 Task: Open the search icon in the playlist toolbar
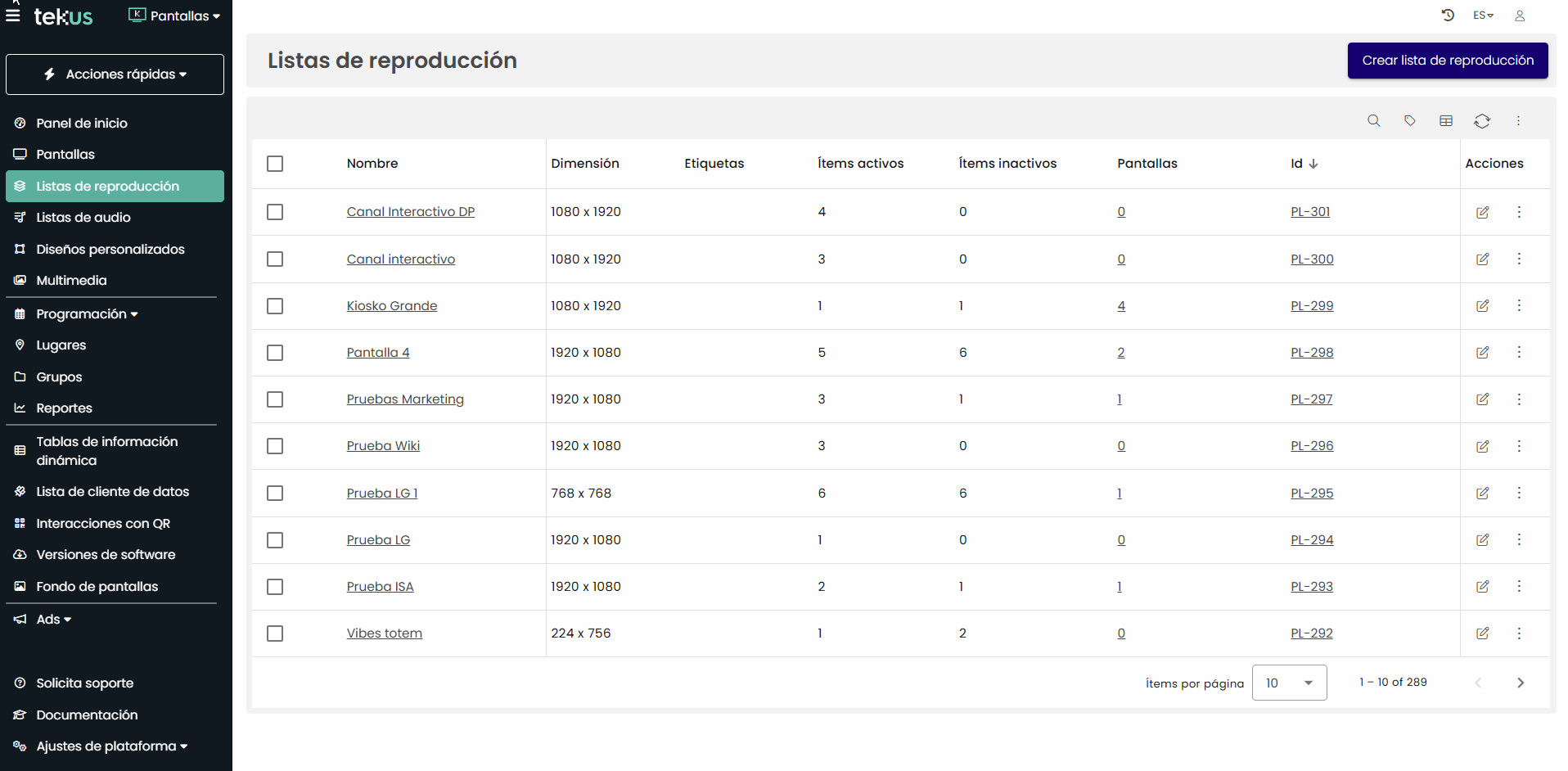1374,120
